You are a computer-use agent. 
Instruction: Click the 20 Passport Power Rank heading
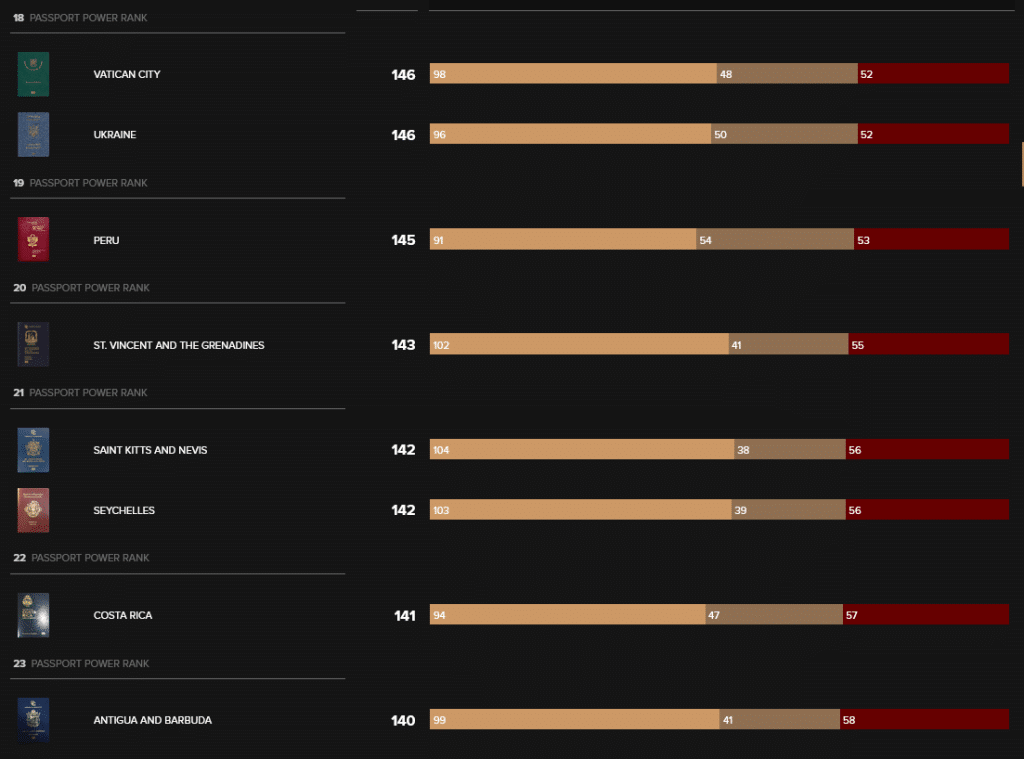[x=82, y=287]
